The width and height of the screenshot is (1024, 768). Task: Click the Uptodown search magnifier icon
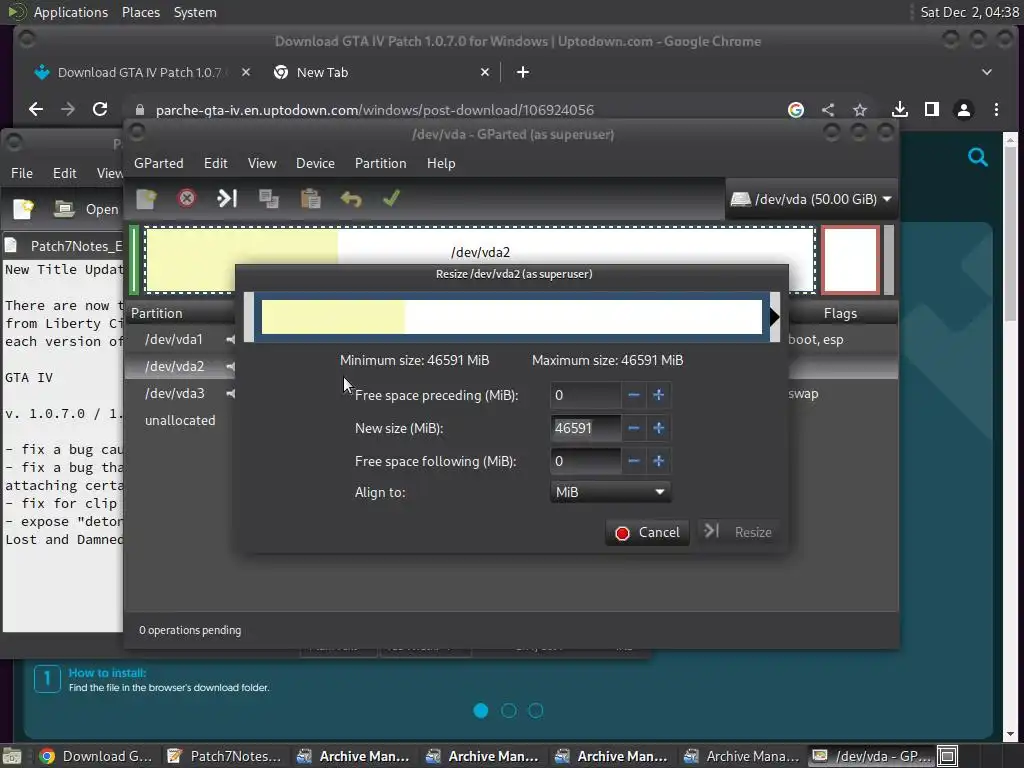tap(978, 157)
